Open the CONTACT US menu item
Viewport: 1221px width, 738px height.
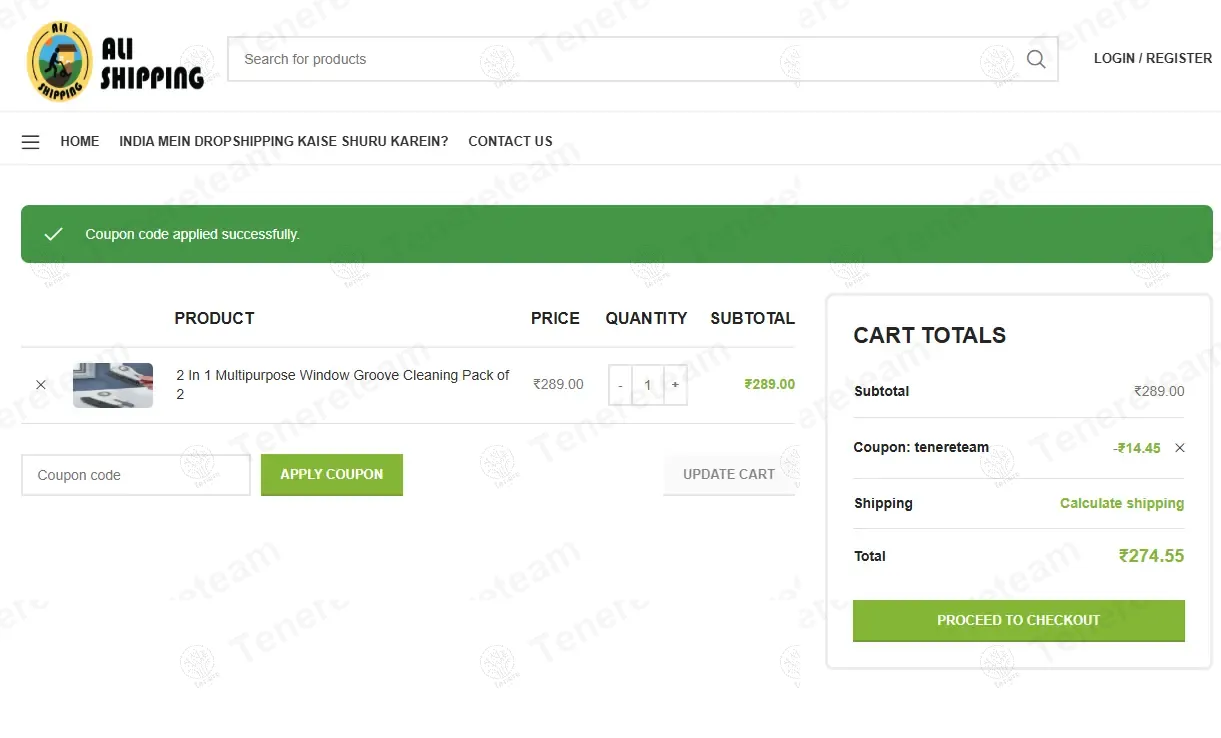coord(510,141)
